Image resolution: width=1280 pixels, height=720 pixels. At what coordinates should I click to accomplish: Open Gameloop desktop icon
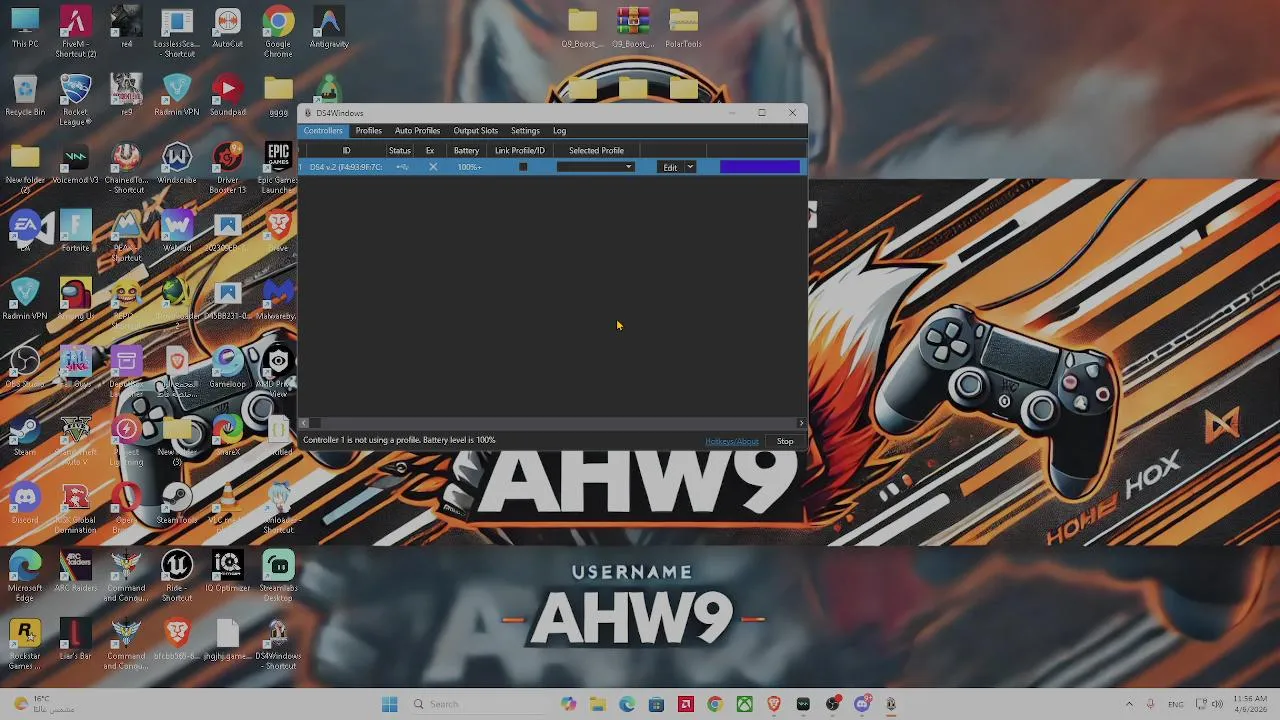pyautogui.click(x=227, y=368)
